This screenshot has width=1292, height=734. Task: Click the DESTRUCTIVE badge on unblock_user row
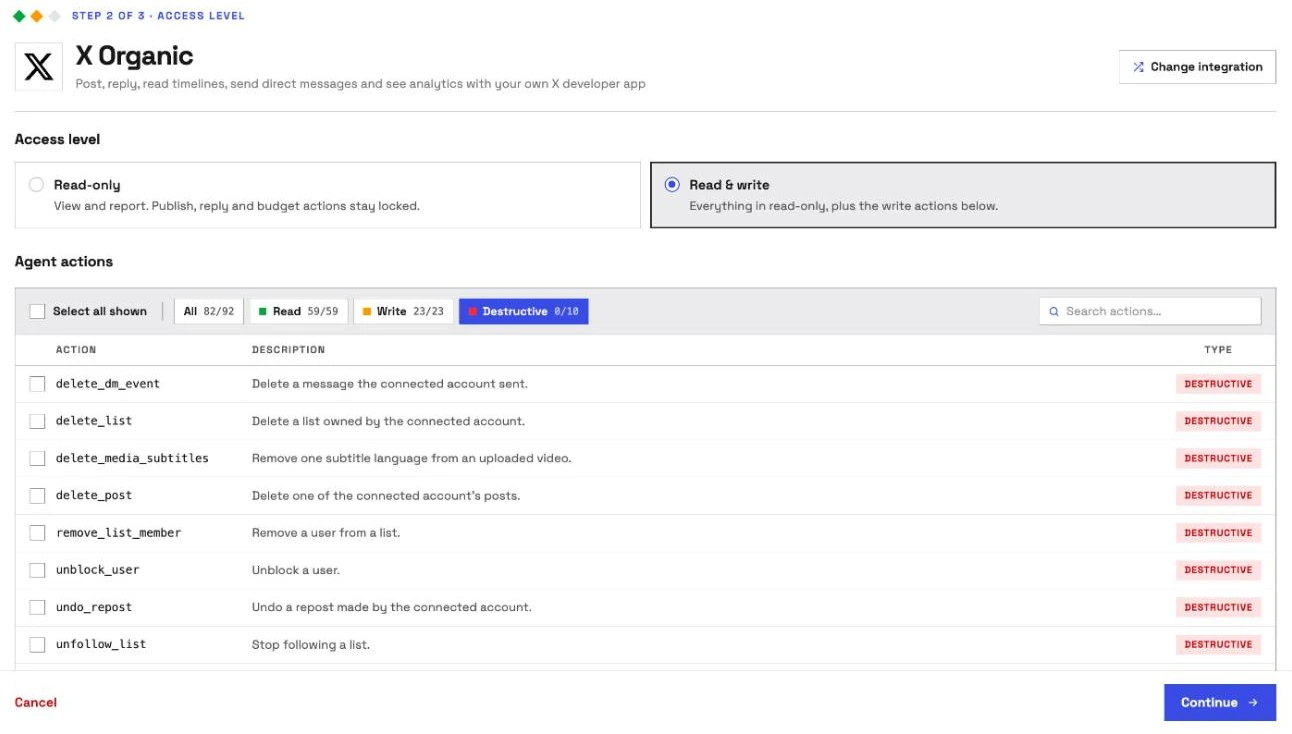pyautogui.click(x=1218, y=570)
